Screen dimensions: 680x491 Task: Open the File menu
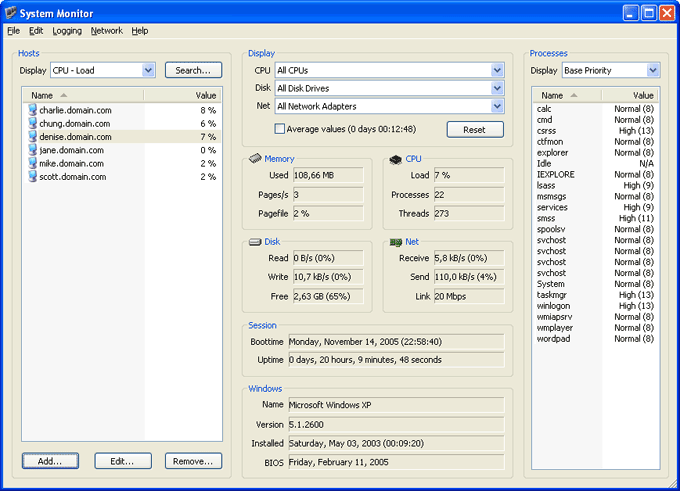point(13,31)
